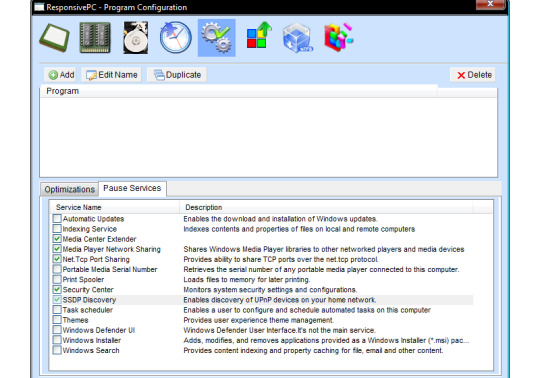Open the CPU chip settings icon

point(54,38)
